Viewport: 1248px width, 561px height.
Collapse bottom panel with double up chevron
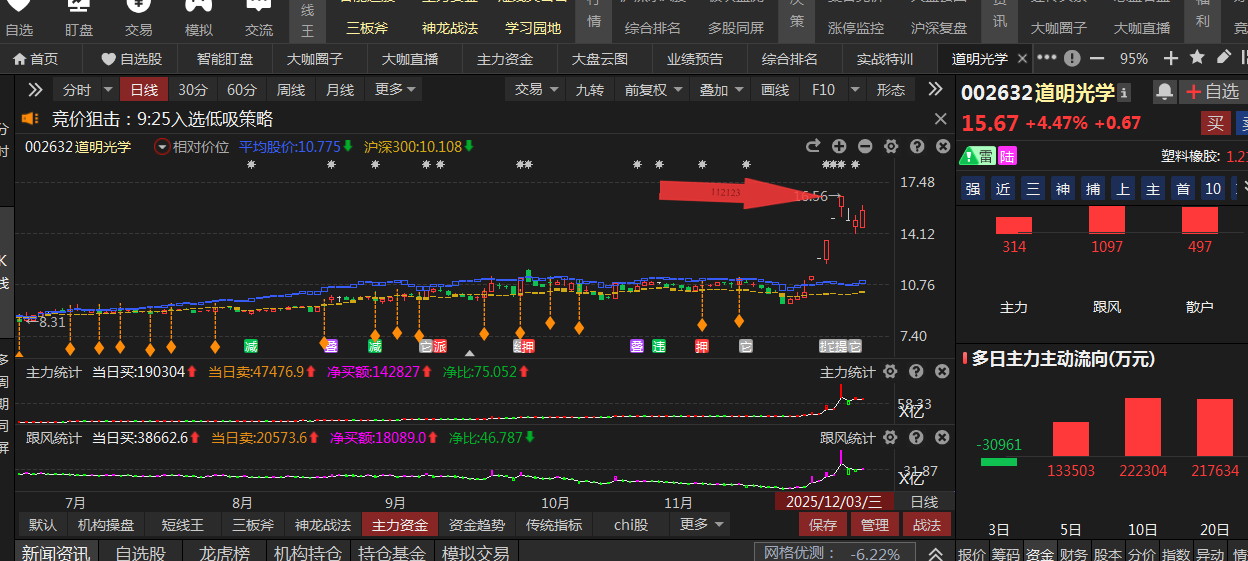click(936, 553)
